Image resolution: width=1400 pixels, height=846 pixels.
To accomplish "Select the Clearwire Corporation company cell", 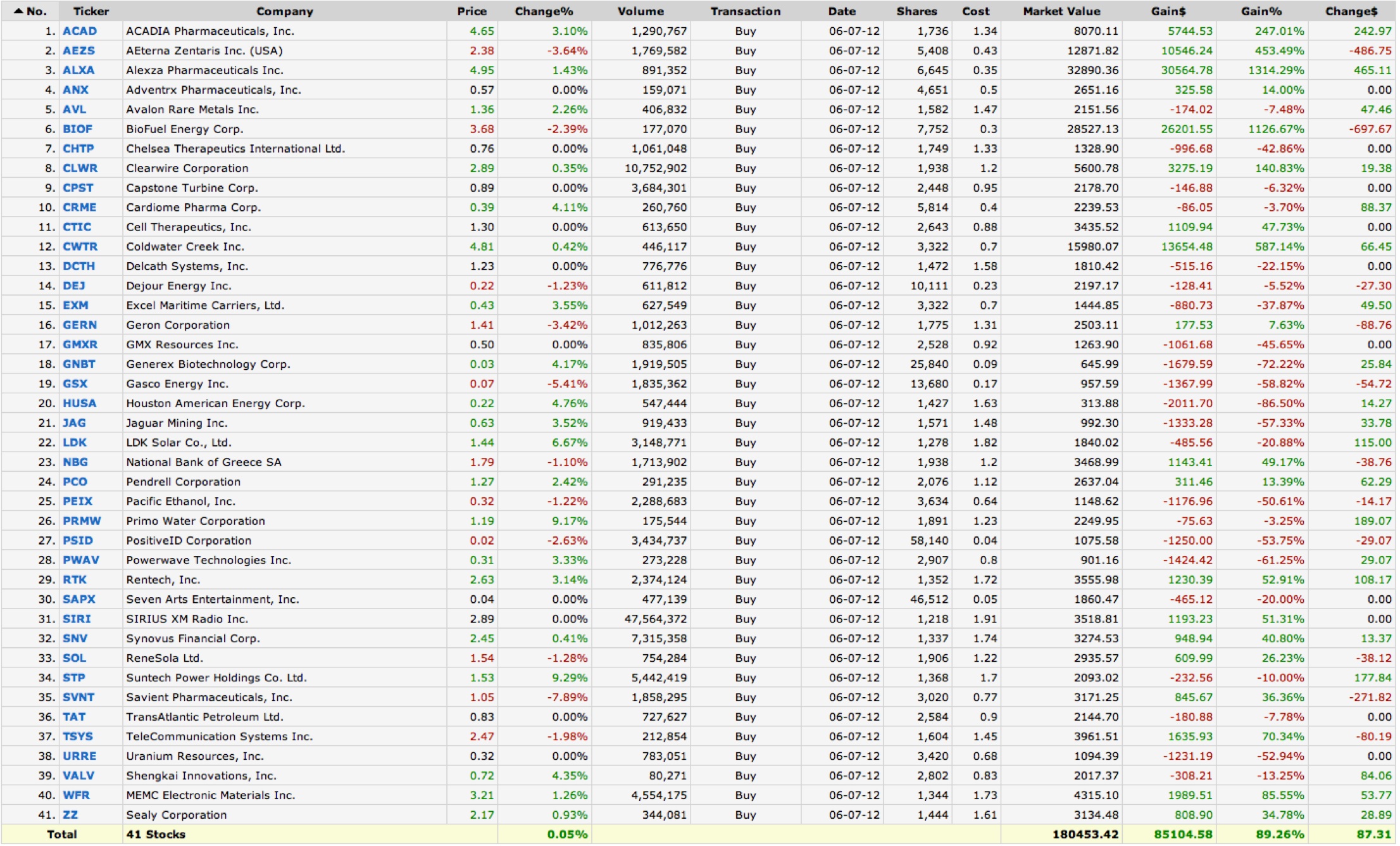I will pos(284,168).
